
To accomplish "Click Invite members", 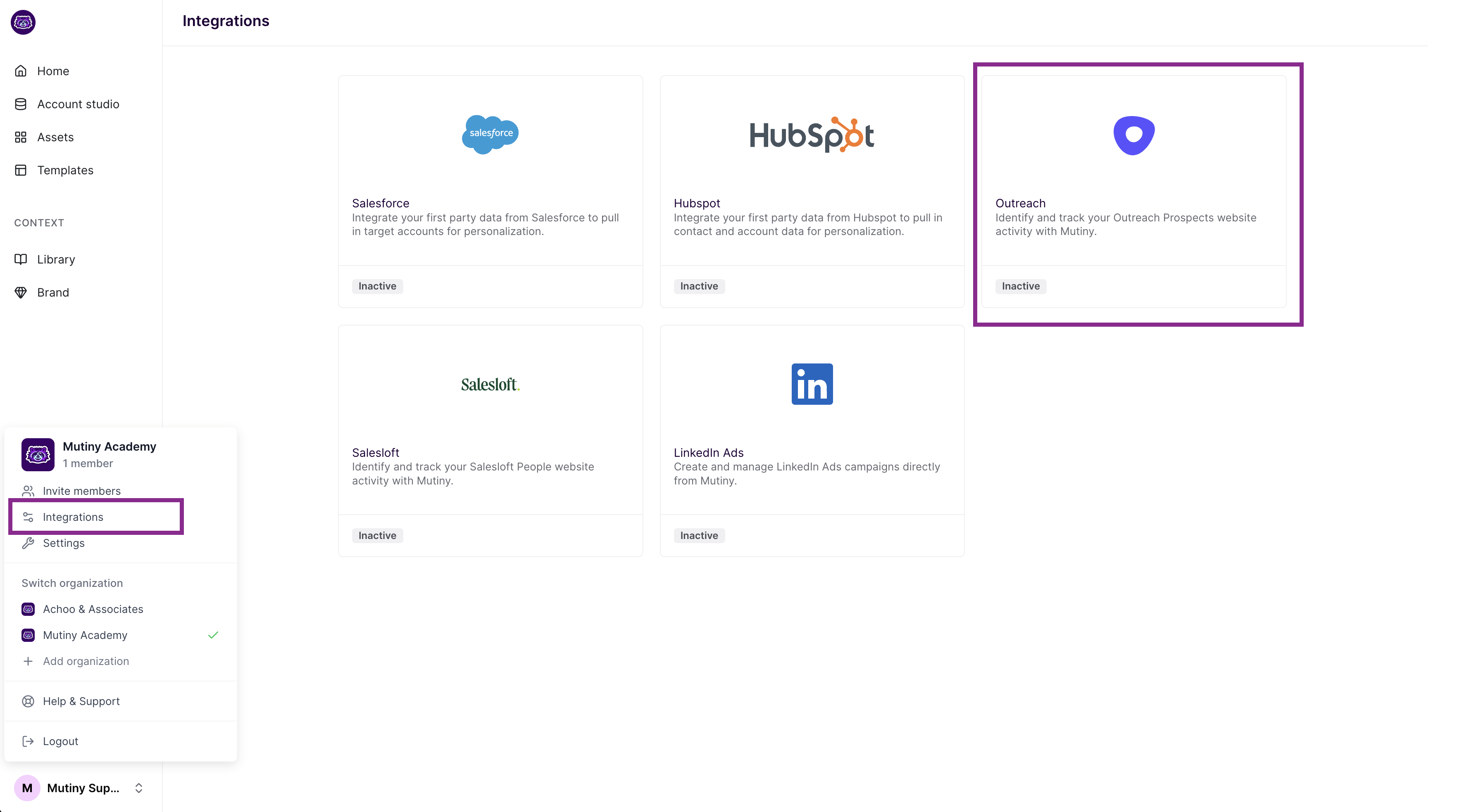I will click(x=81, y=491).
